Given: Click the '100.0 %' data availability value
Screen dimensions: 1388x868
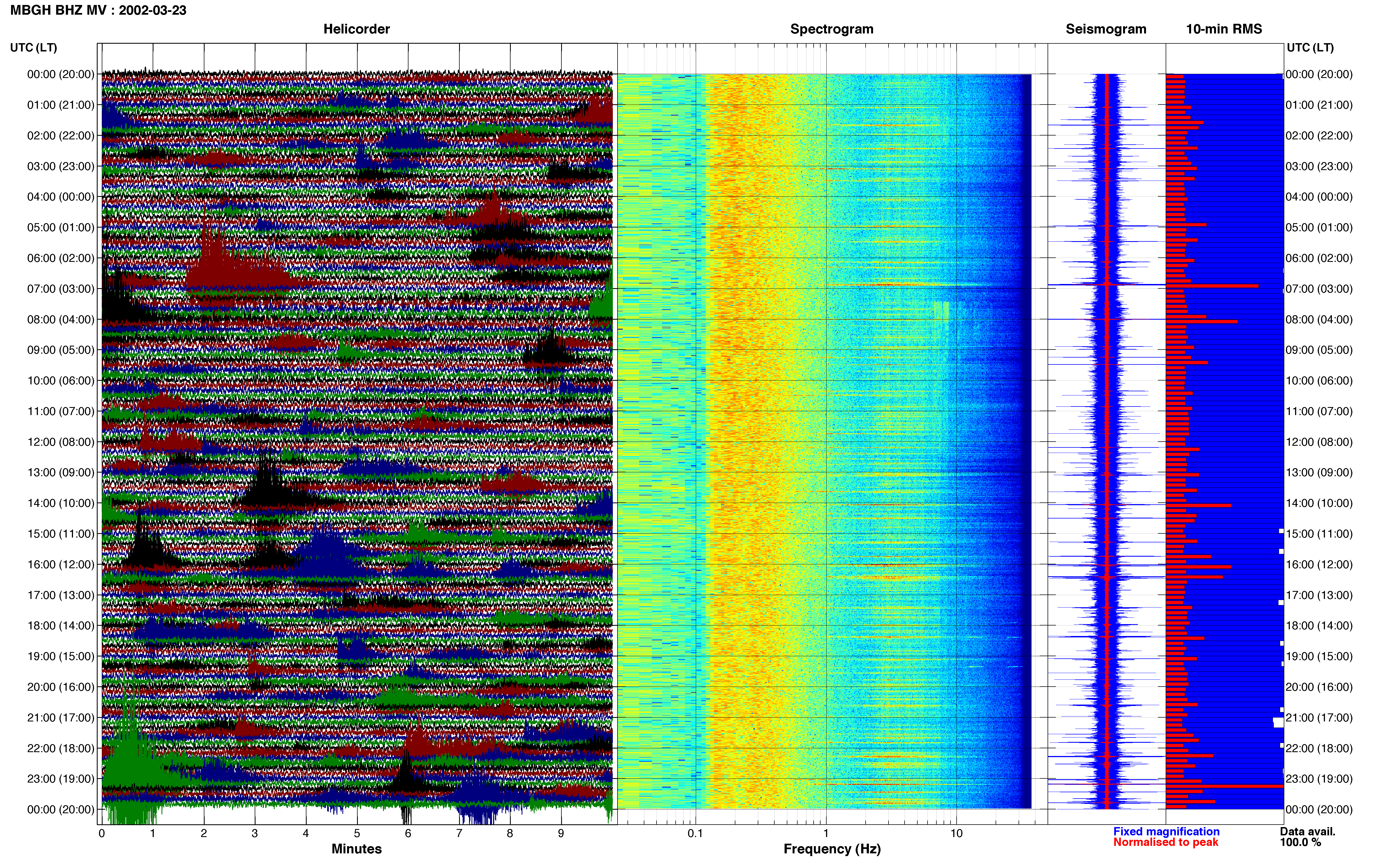Looking at the screenshot, I should click(1300, 842).
